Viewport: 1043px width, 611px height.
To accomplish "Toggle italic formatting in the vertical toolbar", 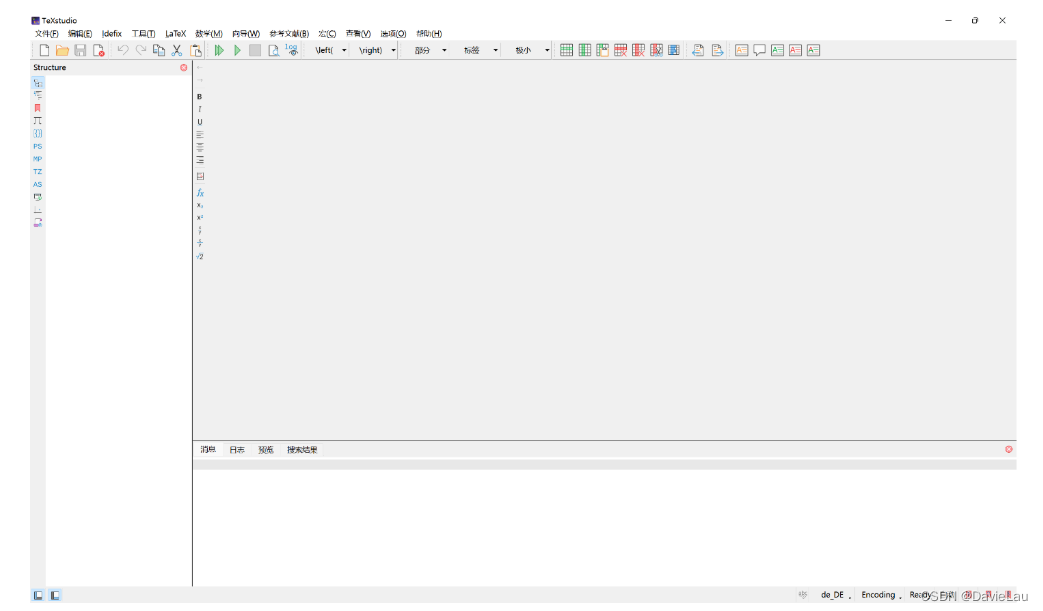I will (x=200, y=110).
